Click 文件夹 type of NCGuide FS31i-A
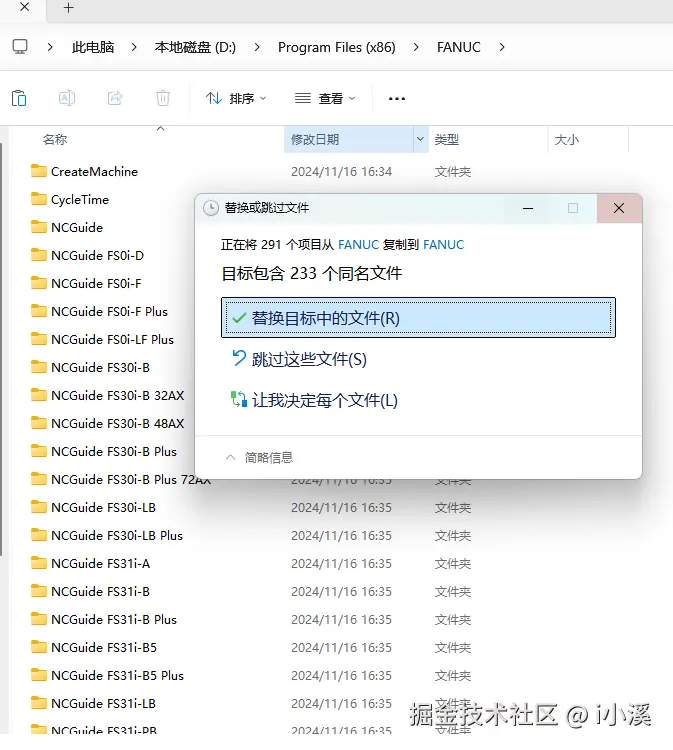This screenshot has width=673, height=750. [x=453, y=563]
